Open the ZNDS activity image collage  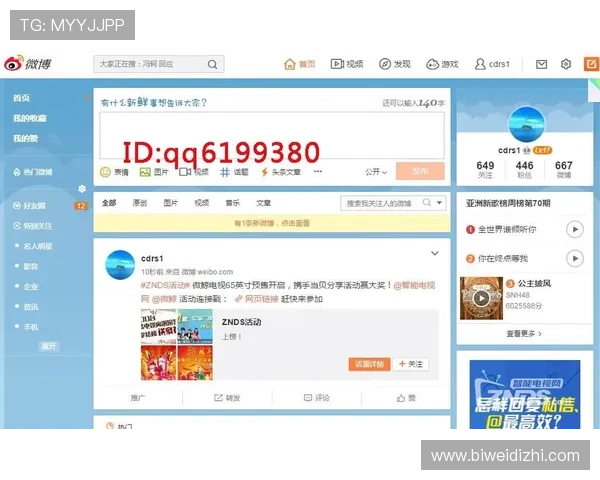pyautogui.click(x=177, y=344)
